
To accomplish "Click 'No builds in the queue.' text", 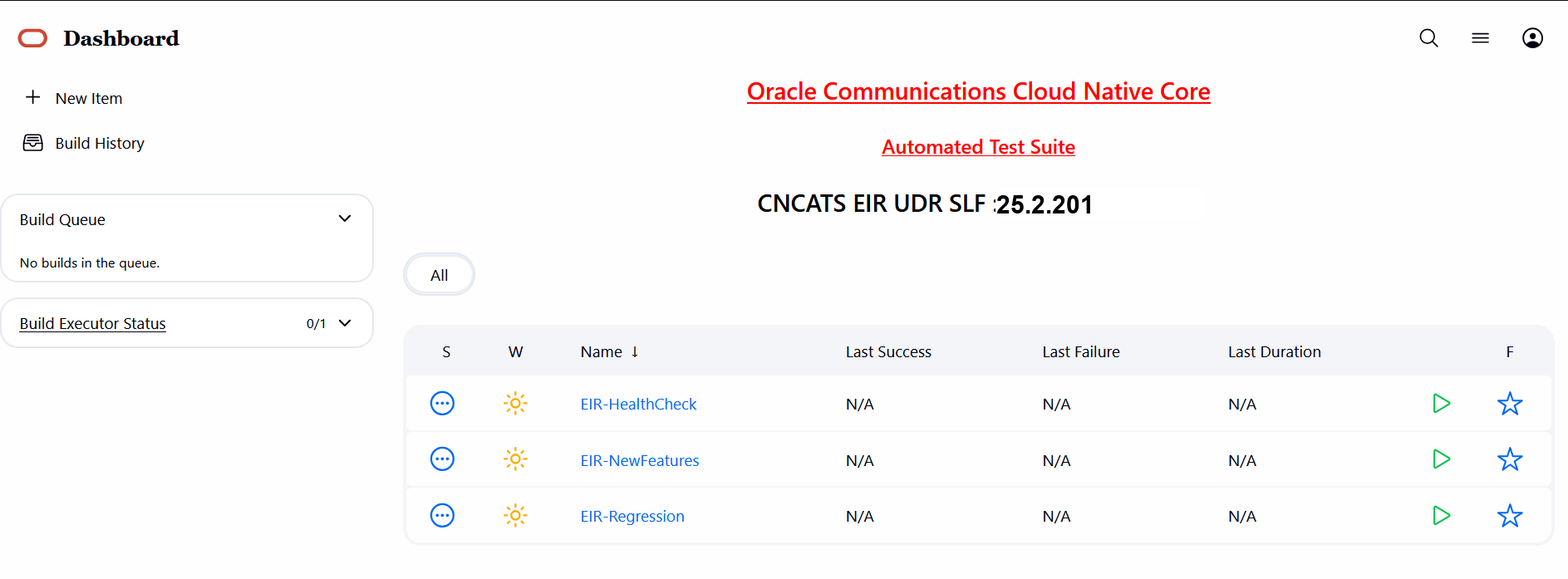I will click(90, 263).
